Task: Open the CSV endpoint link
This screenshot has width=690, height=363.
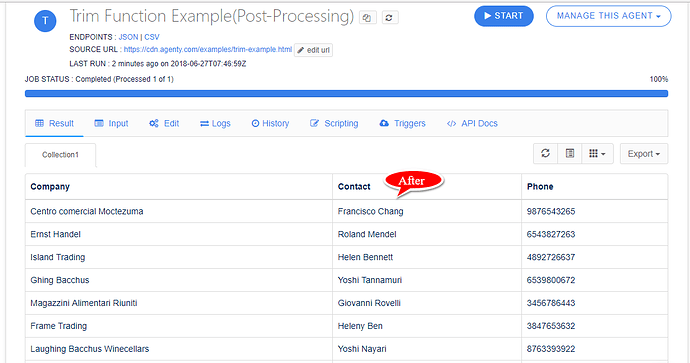Action: [x=152, y=37]
